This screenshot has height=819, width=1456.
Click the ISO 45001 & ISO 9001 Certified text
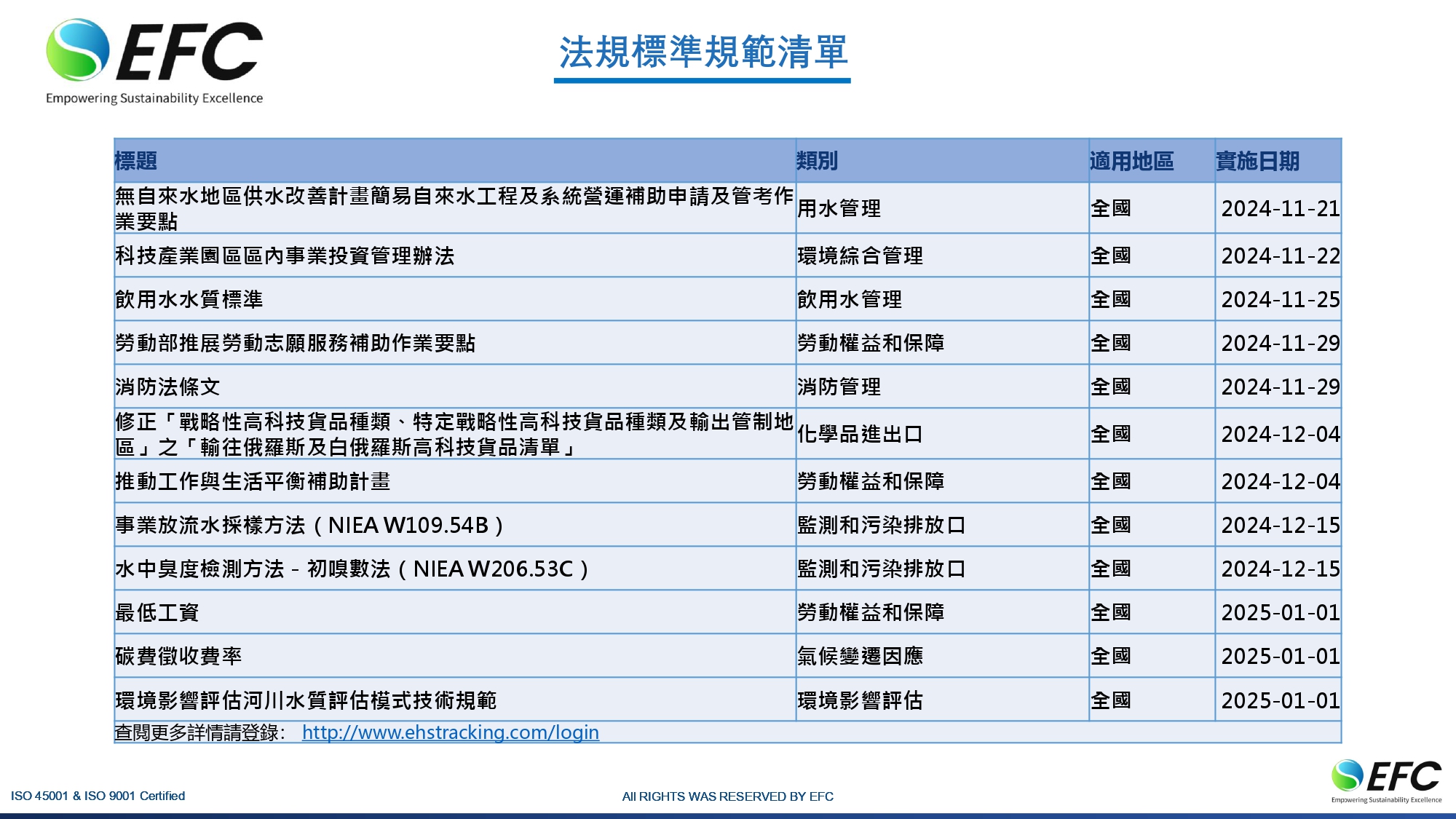tap(98, 796)
